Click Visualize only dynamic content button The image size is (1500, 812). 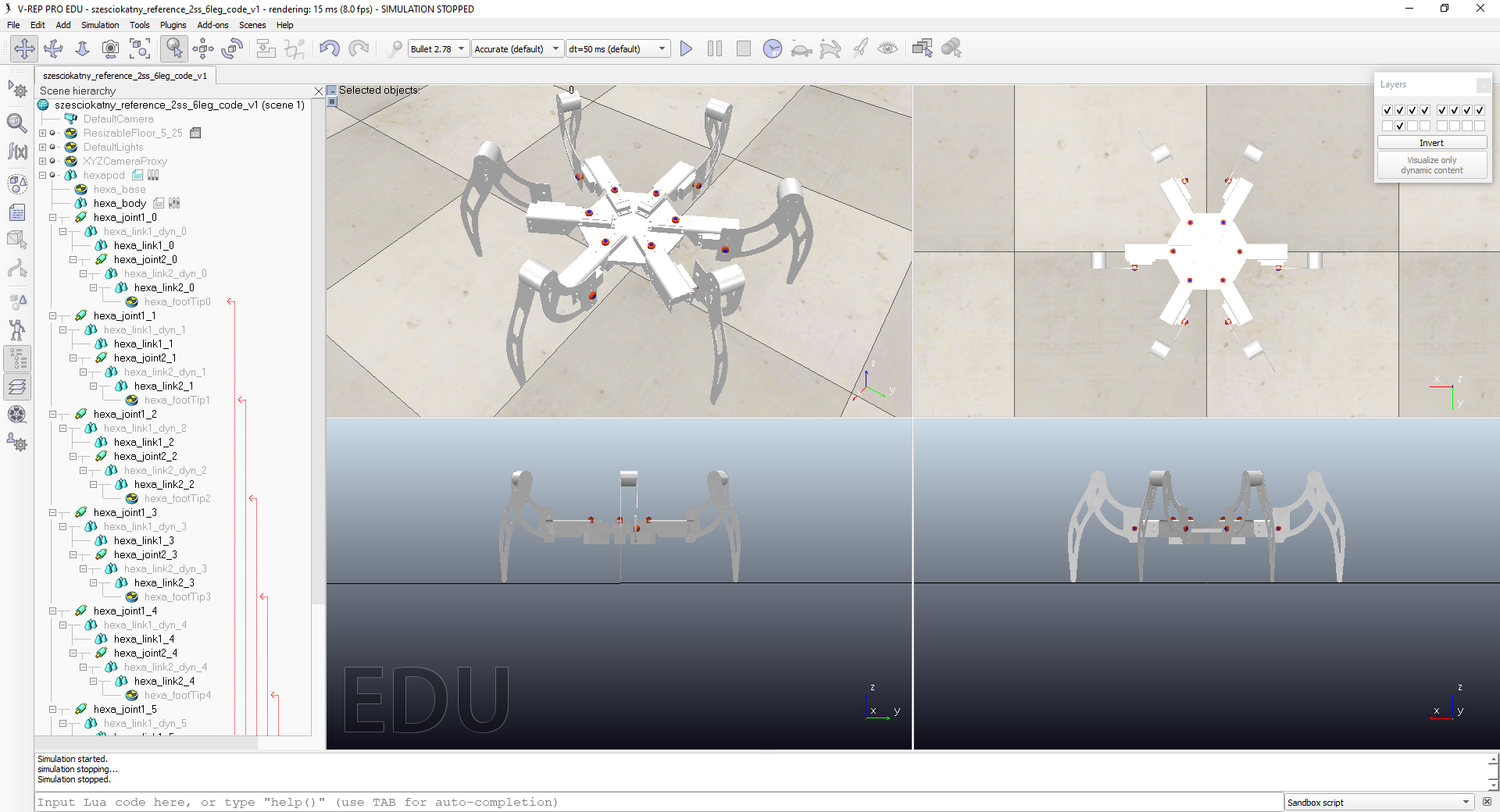[1431, 165]
